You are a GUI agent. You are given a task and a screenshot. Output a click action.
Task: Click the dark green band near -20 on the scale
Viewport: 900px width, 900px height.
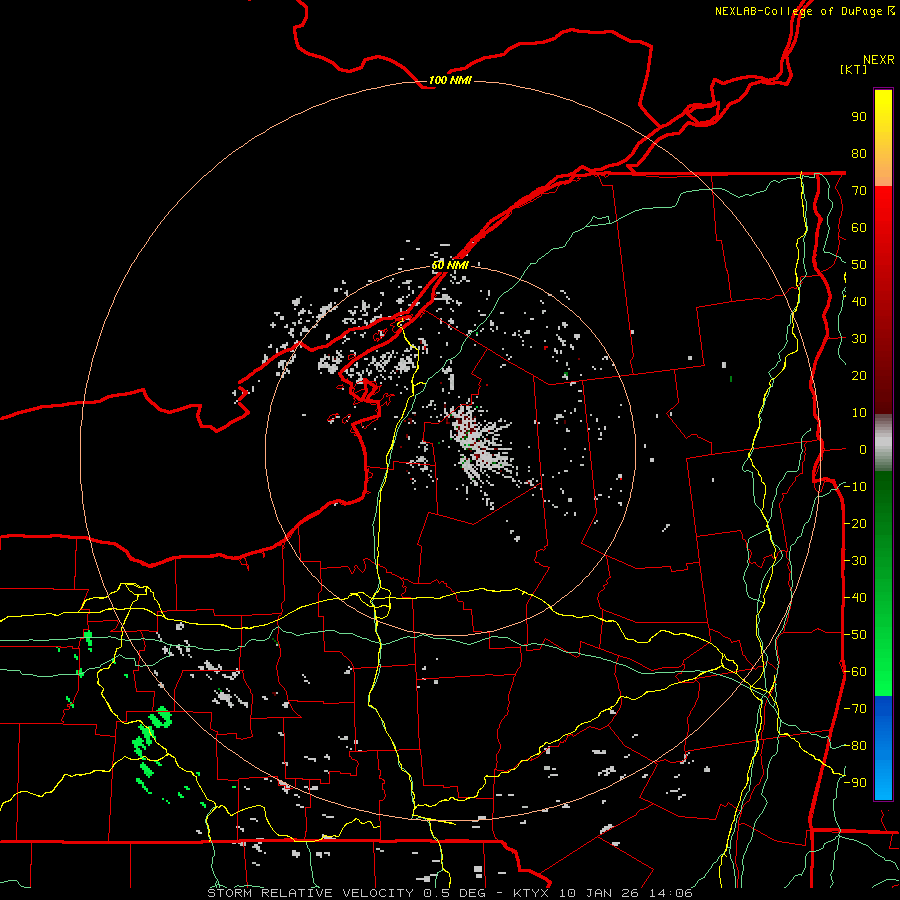click(x=883, y=519)
